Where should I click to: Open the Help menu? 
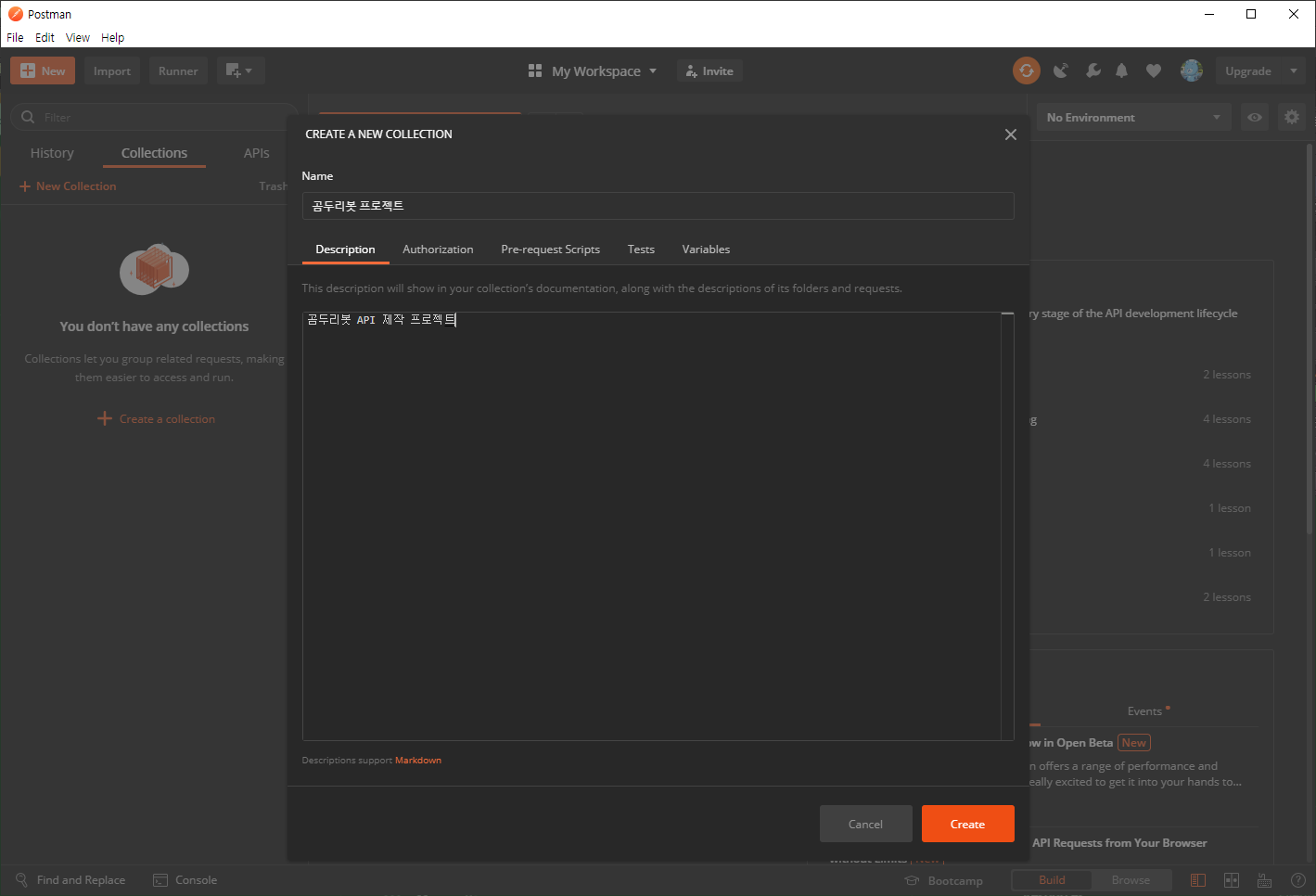pos(112,38)
